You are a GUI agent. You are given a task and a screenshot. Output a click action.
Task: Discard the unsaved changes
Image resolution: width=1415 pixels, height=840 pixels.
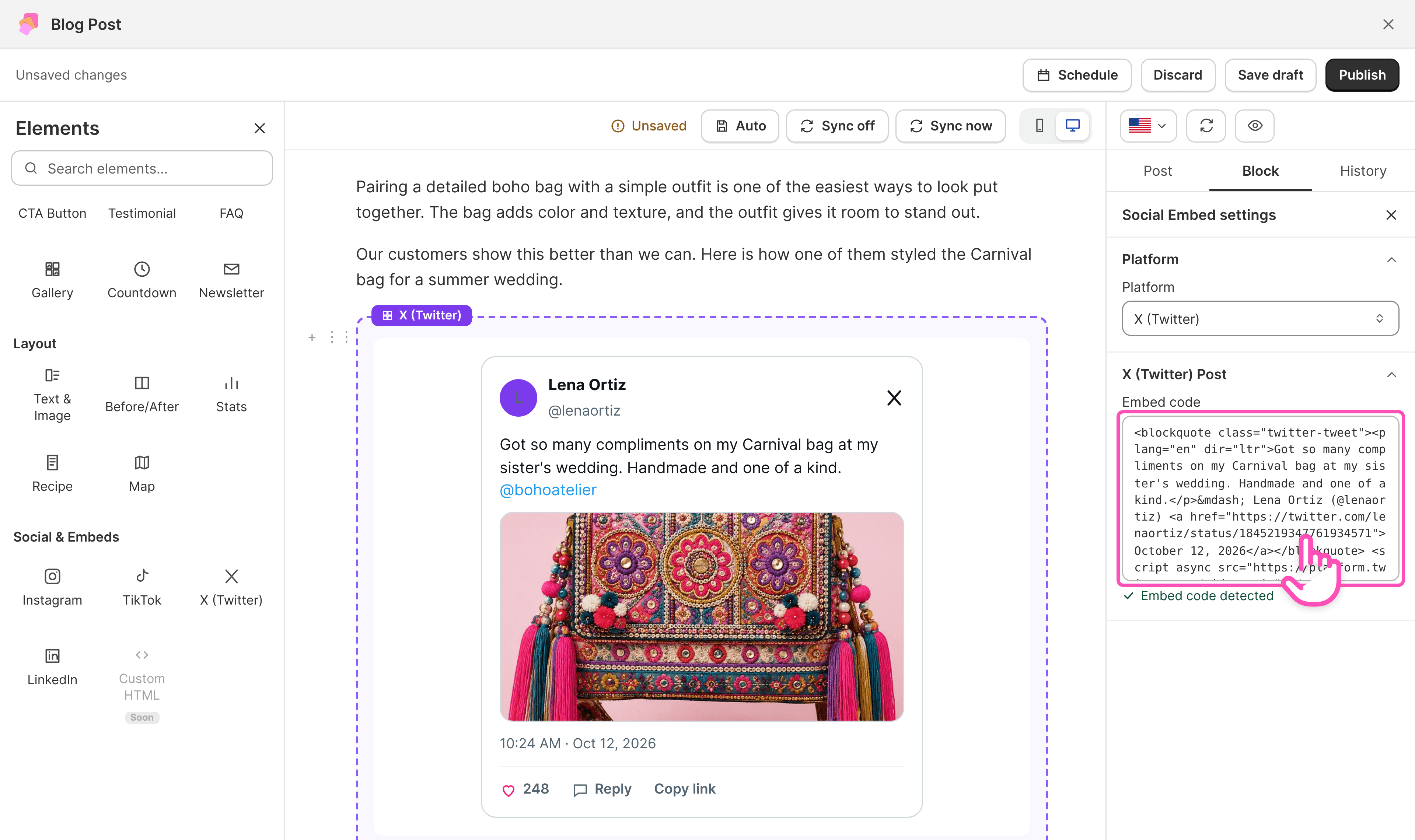[1178, 75]
